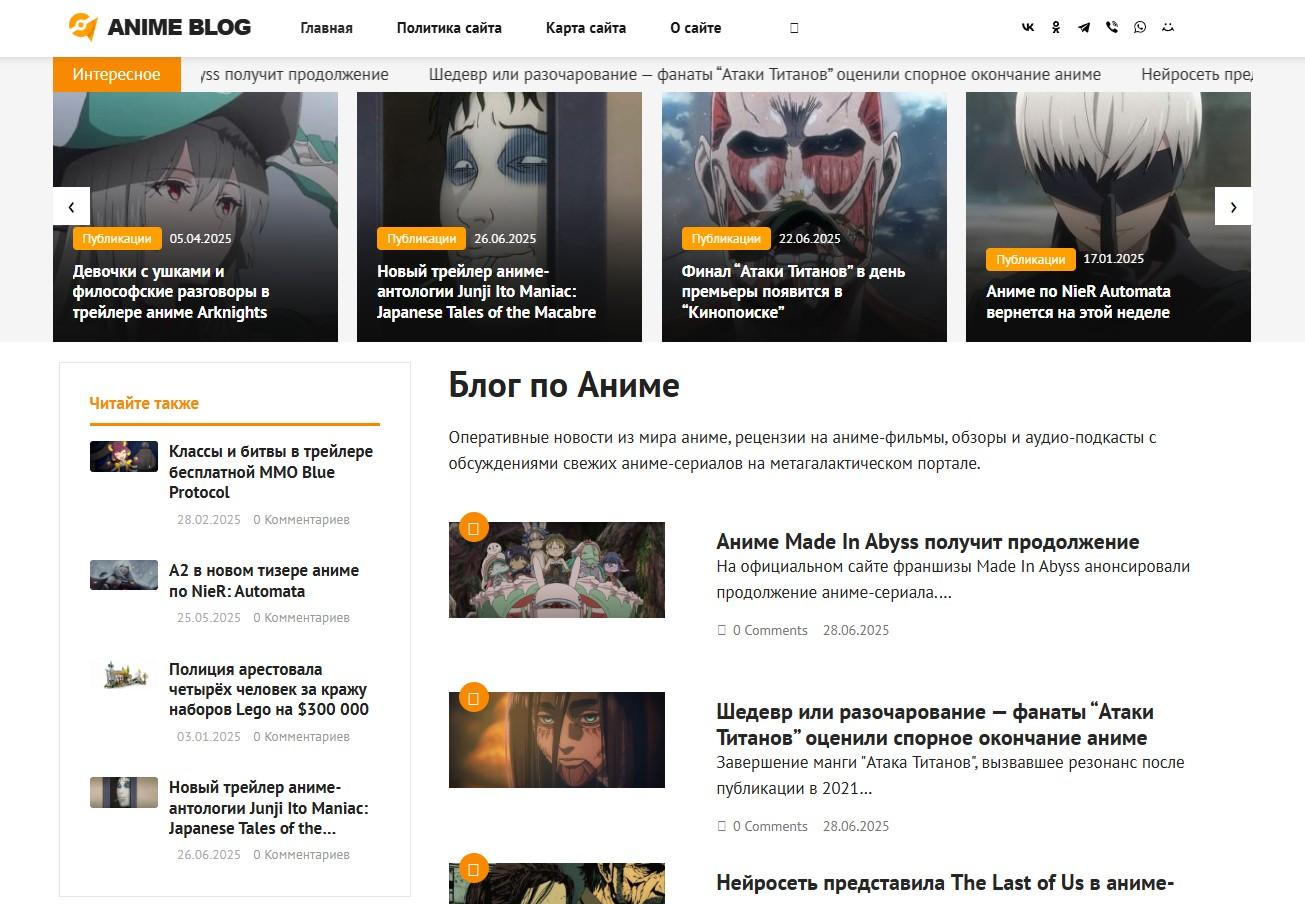
Task: Click the Интересное ticker label
Action: coord(117,75)
